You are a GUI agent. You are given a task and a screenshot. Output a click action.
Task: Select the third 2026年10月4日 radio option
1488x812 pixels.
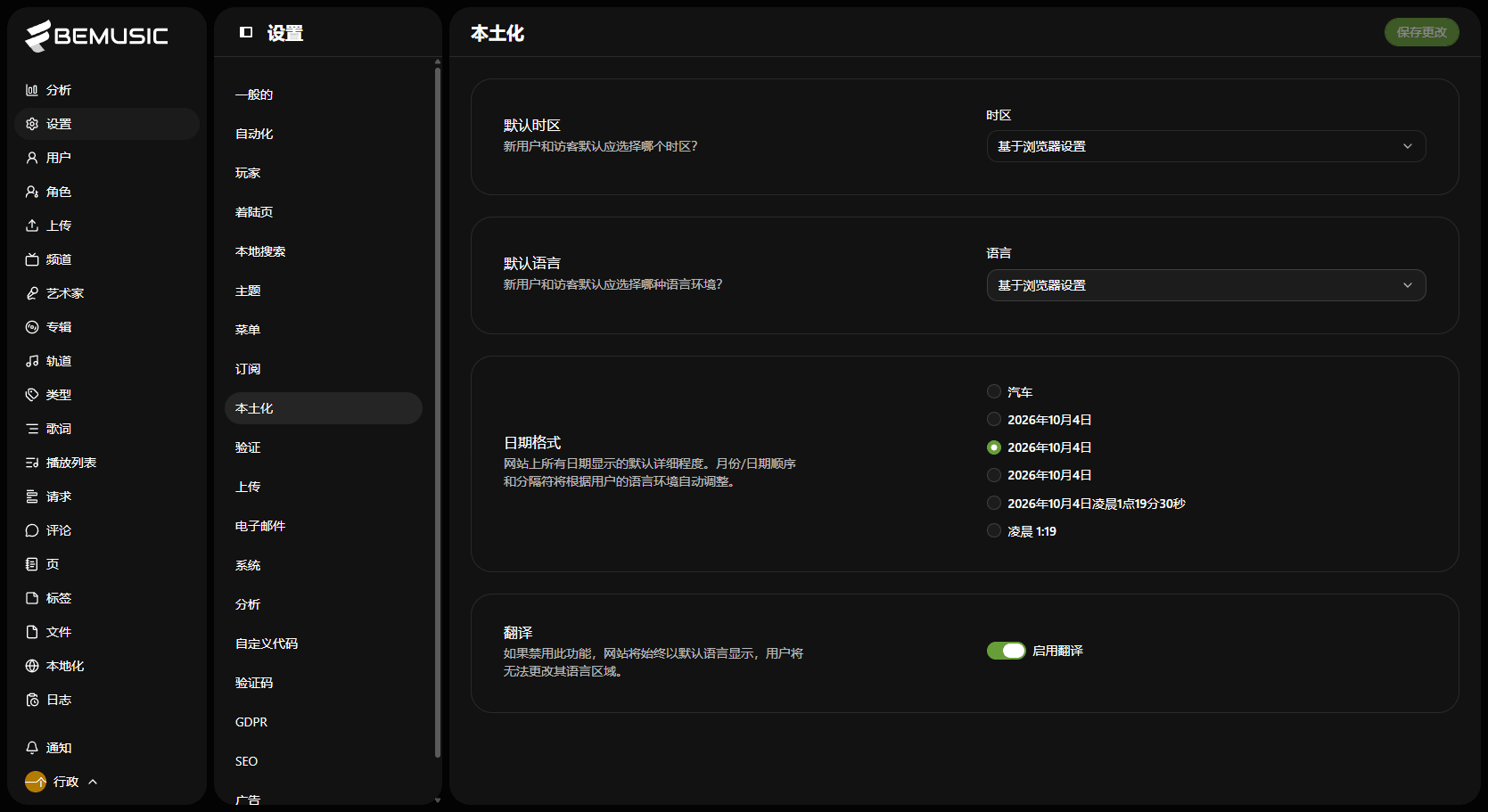click(994, 475)
